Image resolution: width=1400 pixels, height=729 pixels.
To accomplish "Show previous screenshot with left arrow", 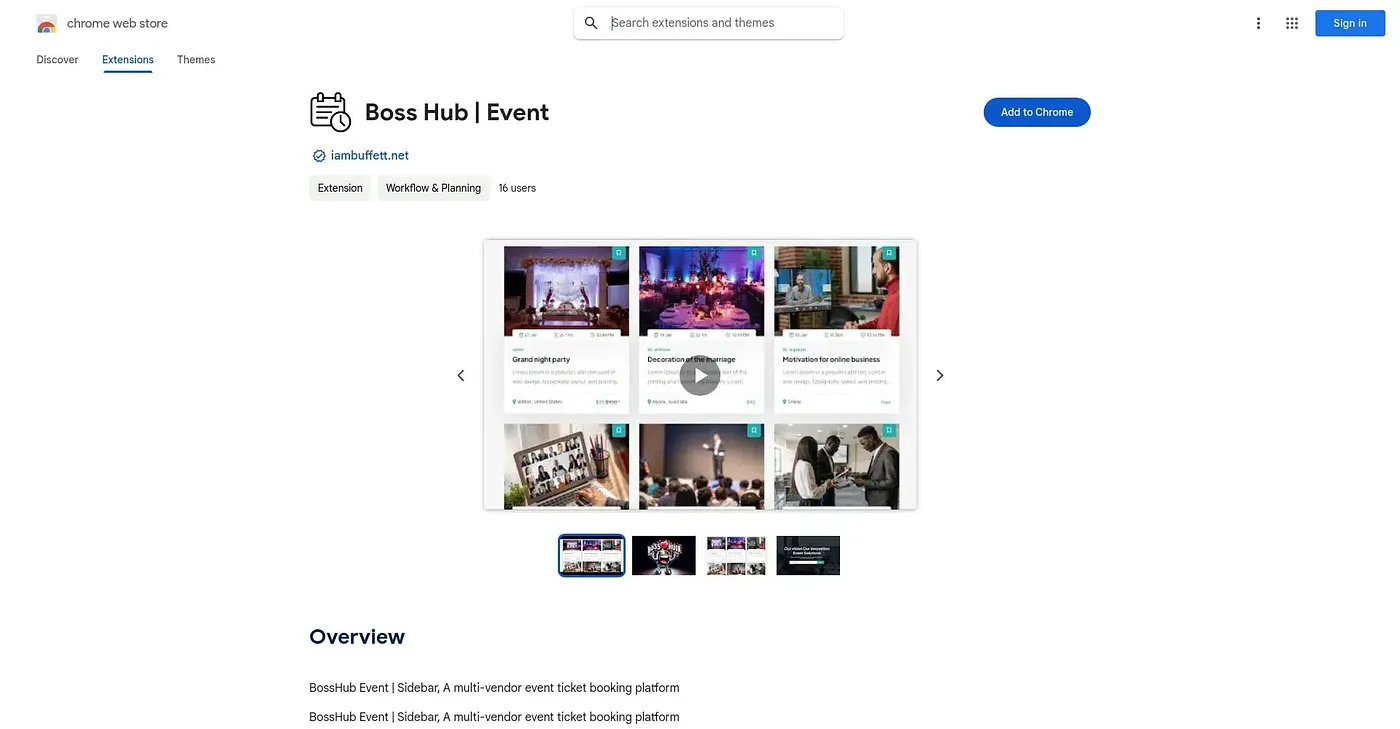I will pyautogui.click(x=461, y=375).
